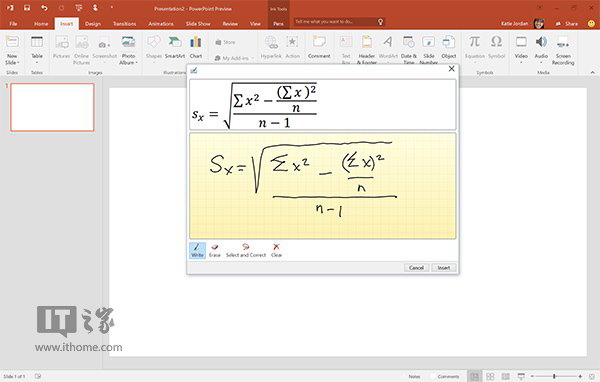Zoom out with minus button
600x382 pixels.
(x=532, y=377)
